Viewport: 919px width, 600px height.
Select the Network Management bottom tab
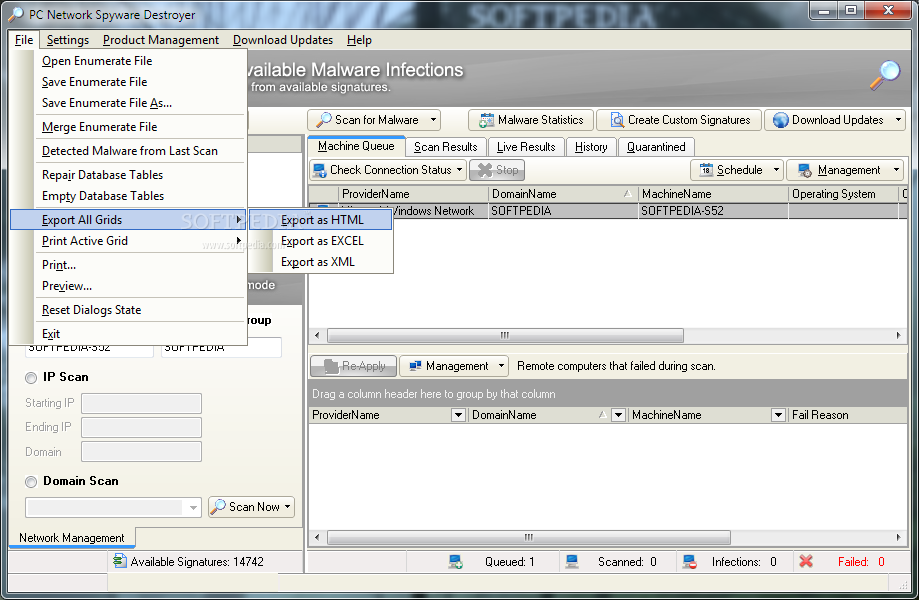pos(72,537)
